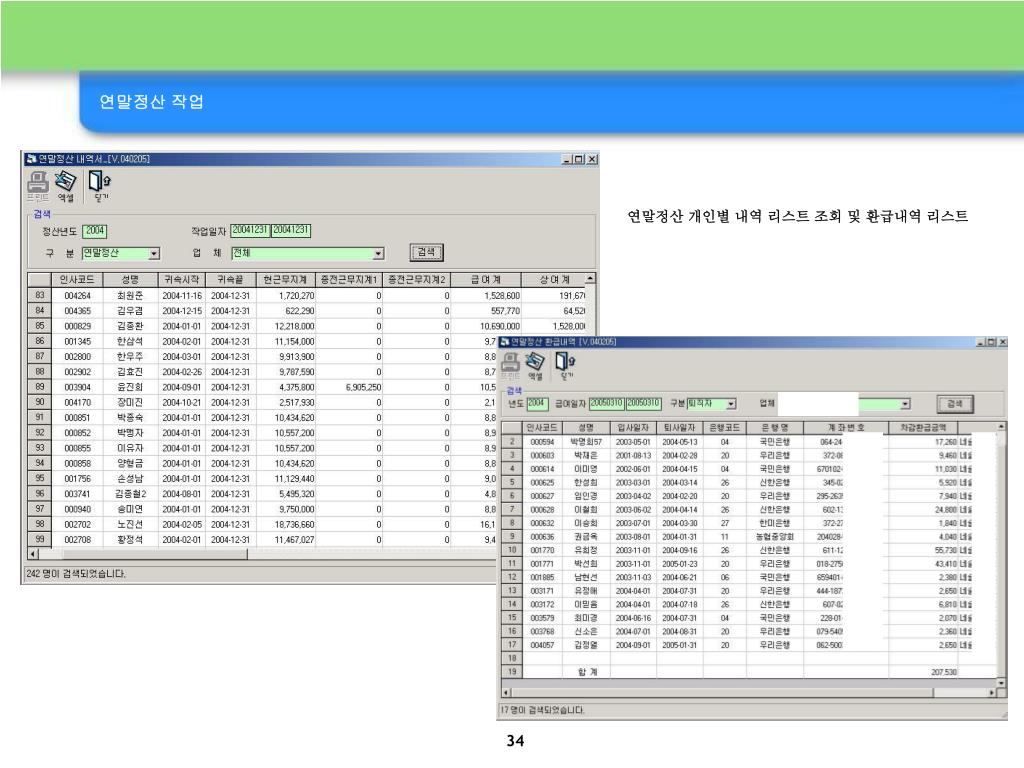The image size is (1024, 768).
Task: Open the 업체 dropdown in 환급내역 window
Action: [905, 404]
